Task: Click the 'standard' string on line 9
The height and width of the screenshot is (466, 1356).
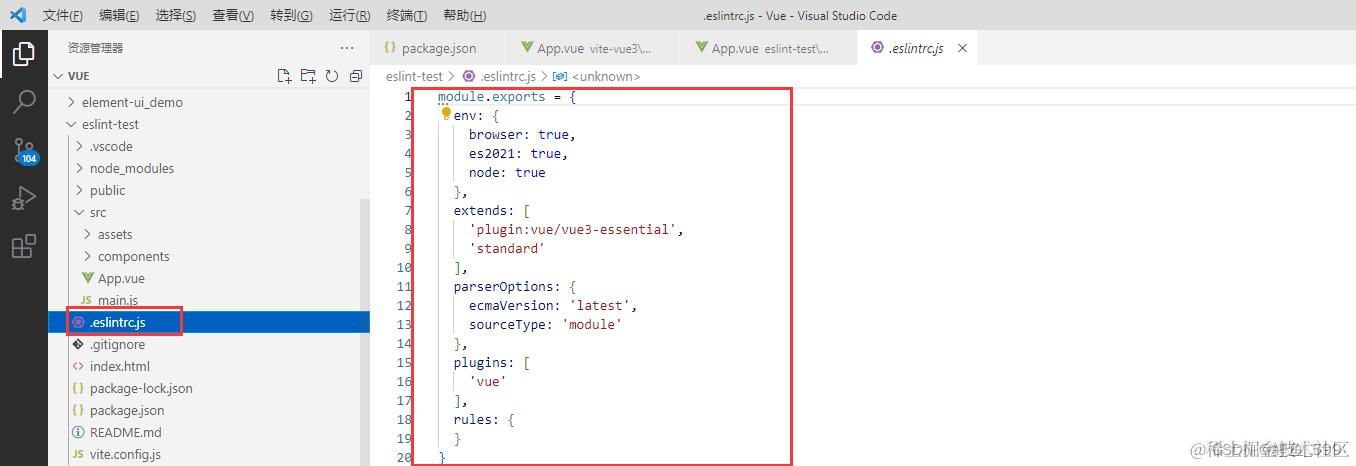Action: [x=507, y=249]
